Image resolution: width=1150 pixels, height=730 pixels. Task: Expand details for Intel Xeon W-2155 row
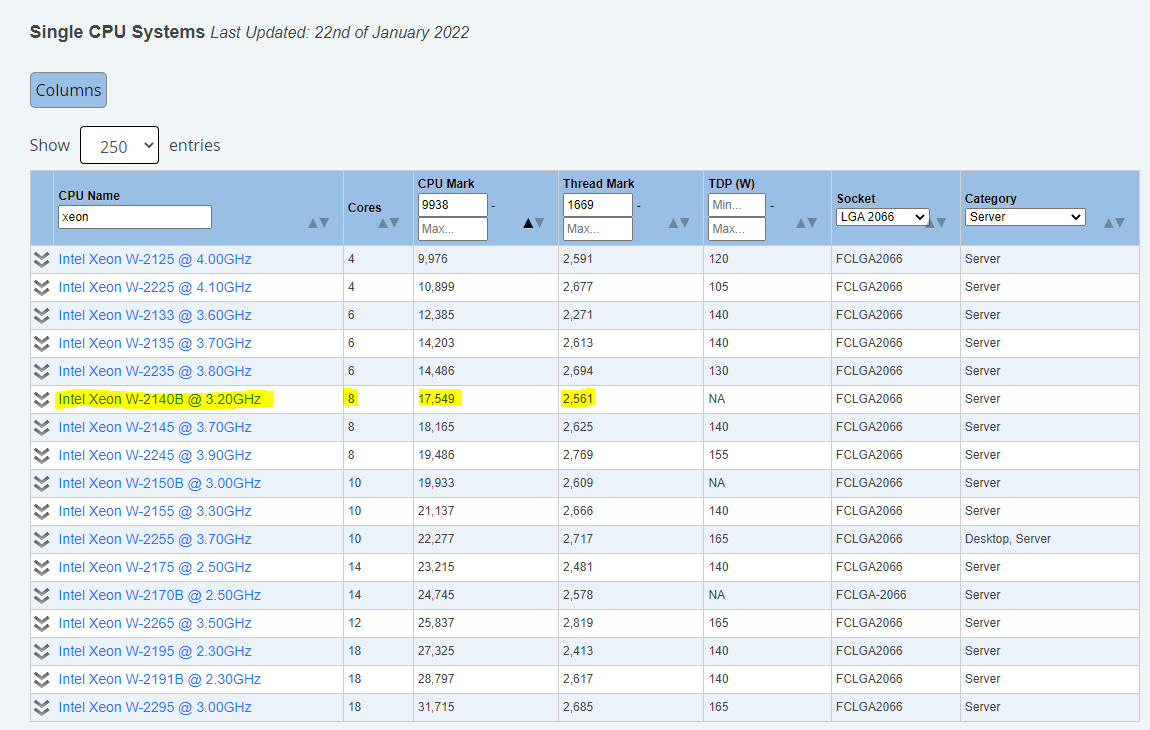coord(41,511)
